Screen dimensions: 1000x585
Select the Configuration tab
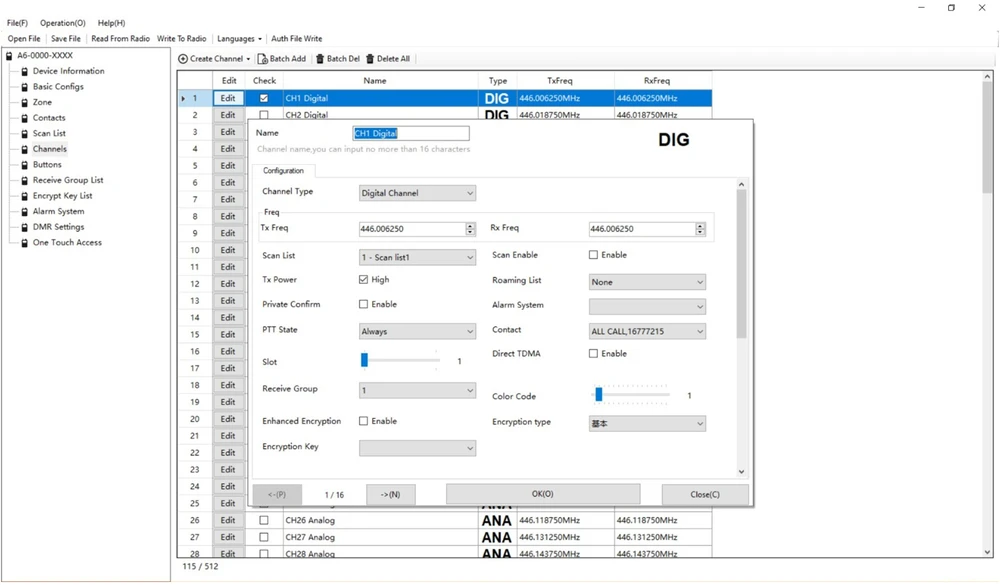pyautogui.click(x=283, y=171)
